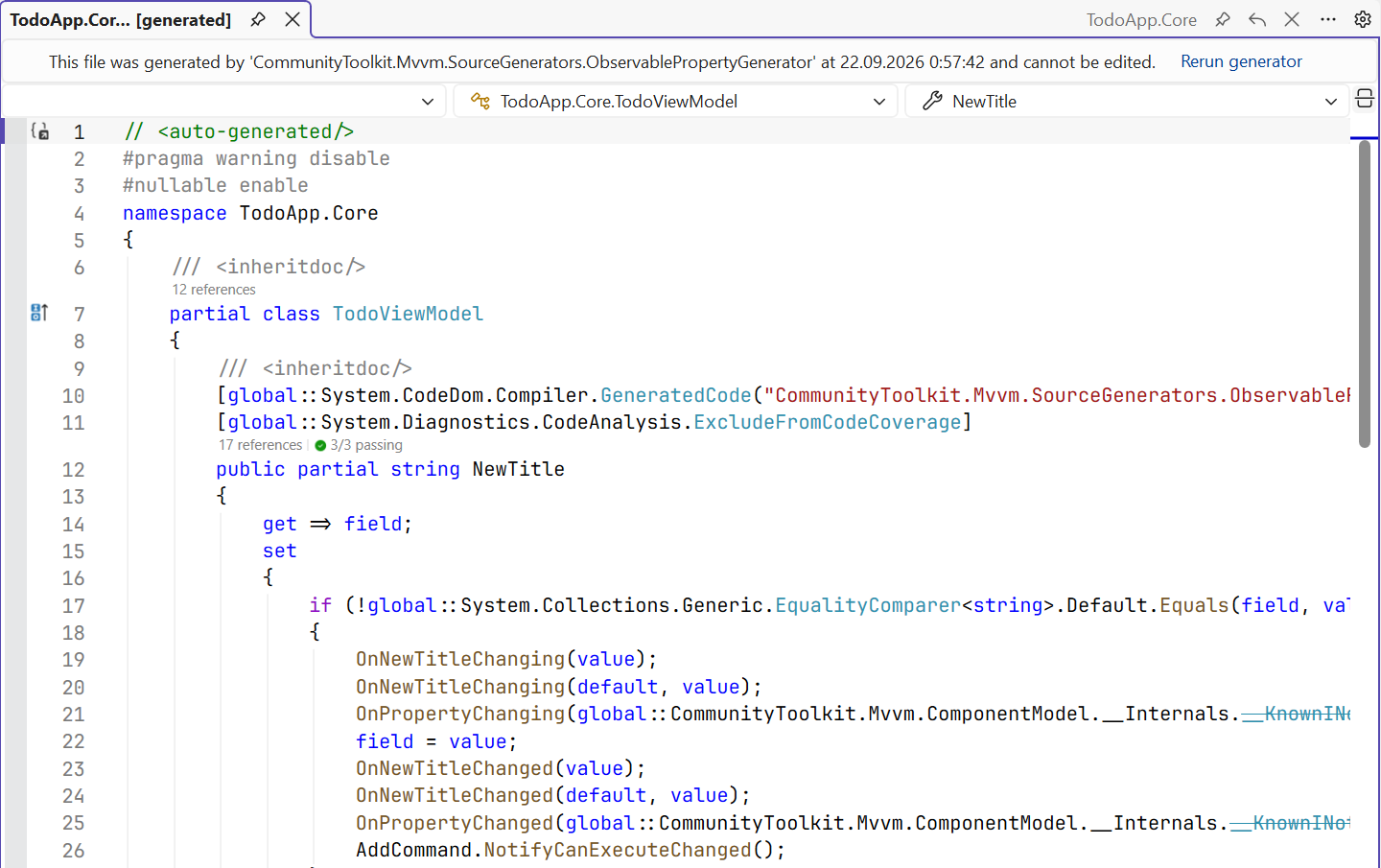1381x868 pixels.
Task: Open the ellipsis overflow menu
Action: pos(1328,19)
